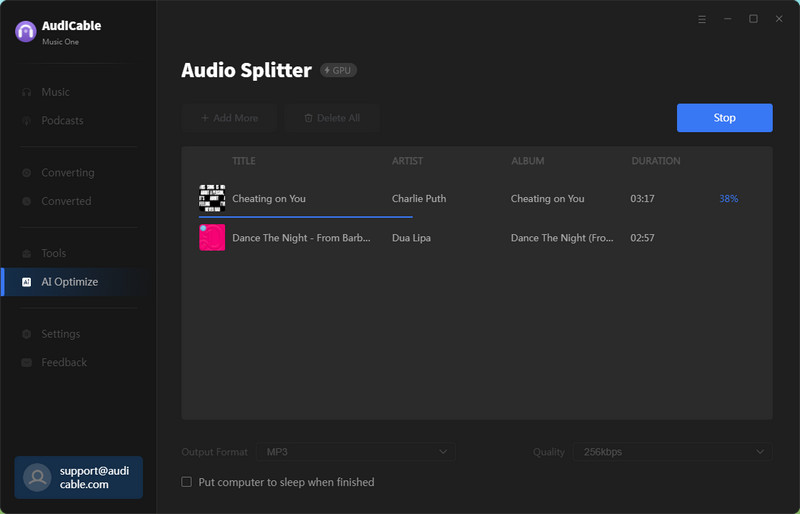Click the Feedback envelope sidebar icon
800x514 pixels.
point(27,363)
